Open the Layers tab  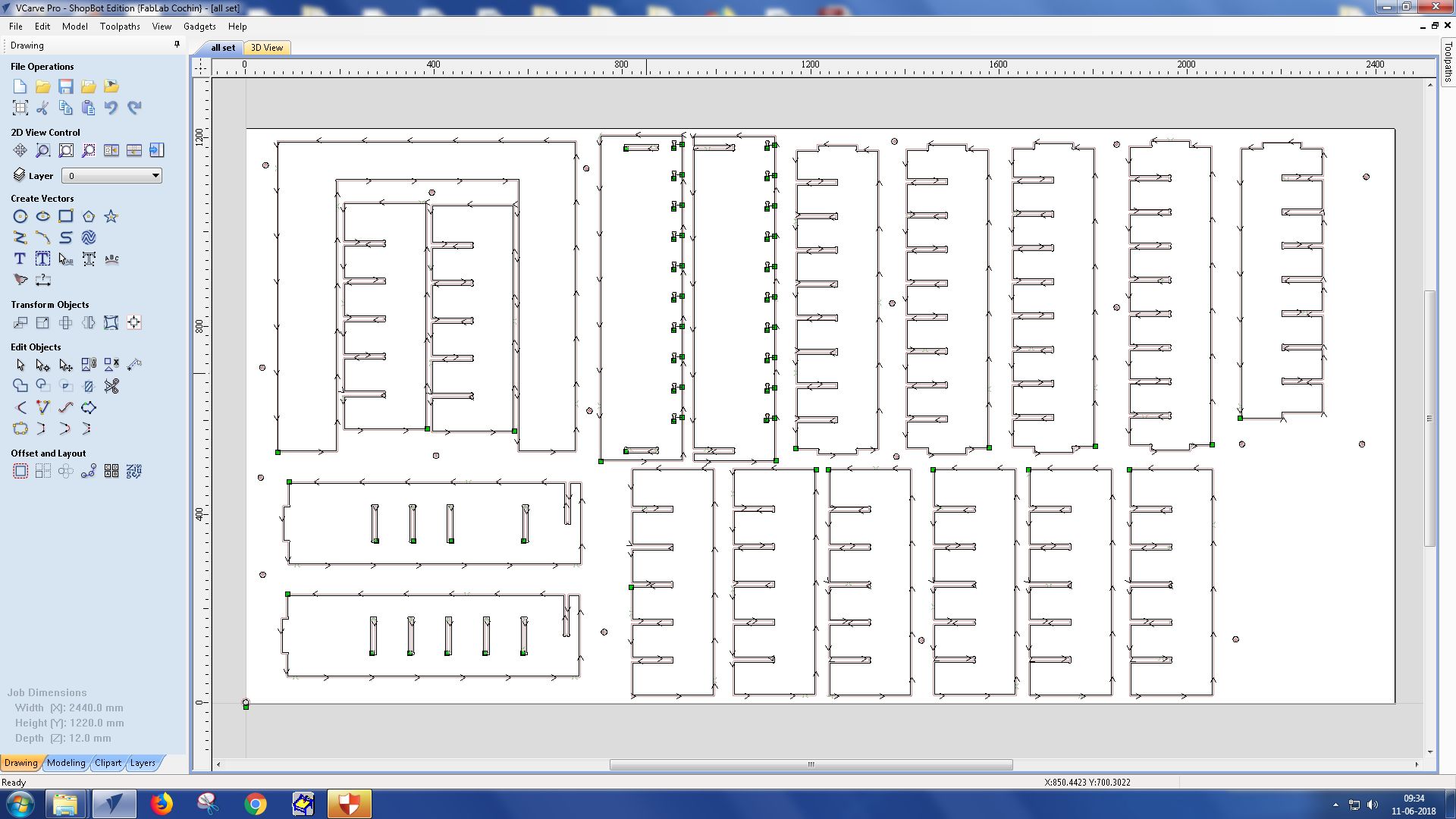pos(143,763)
